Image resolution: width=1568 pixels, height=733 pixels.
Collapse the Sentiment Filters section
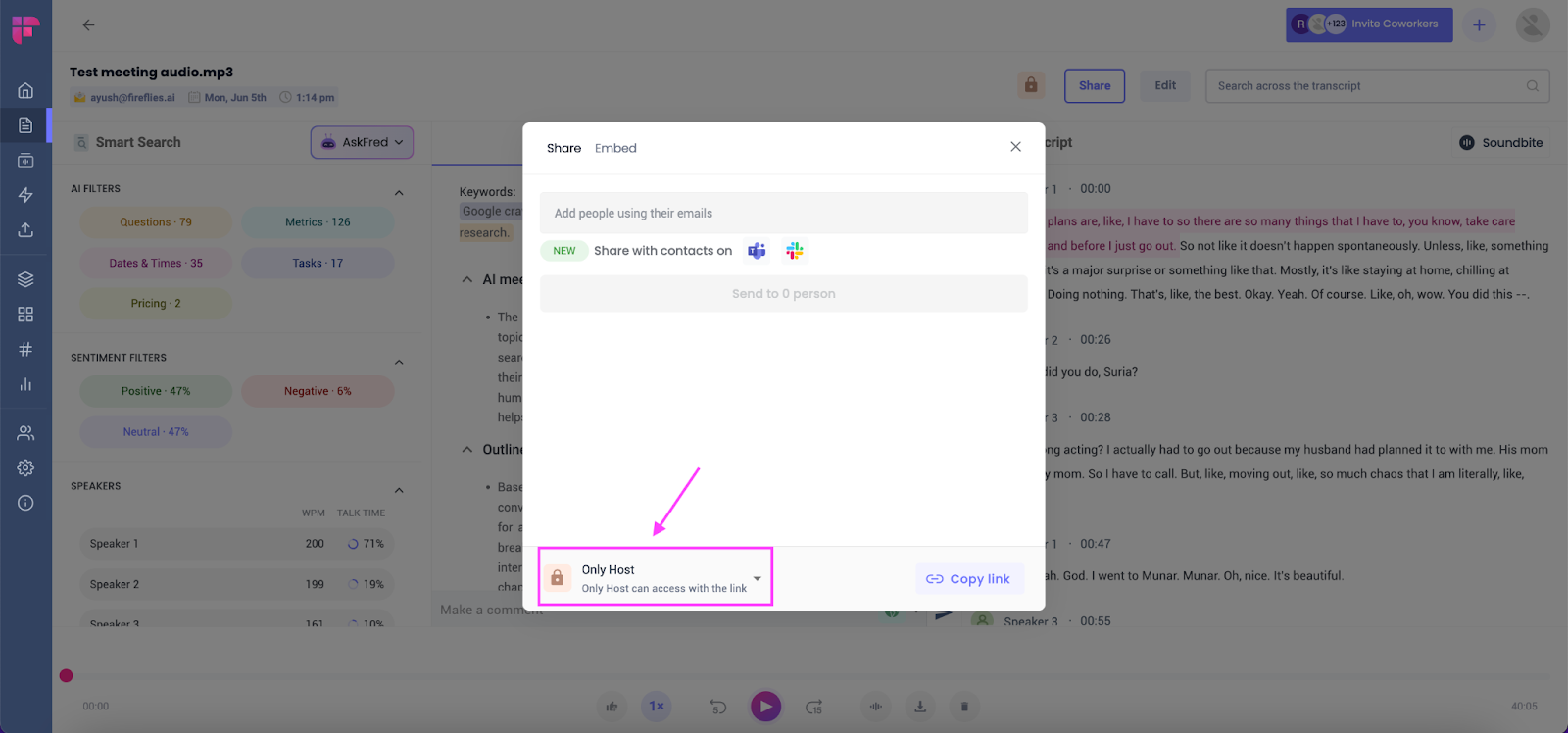pos(399,362)
